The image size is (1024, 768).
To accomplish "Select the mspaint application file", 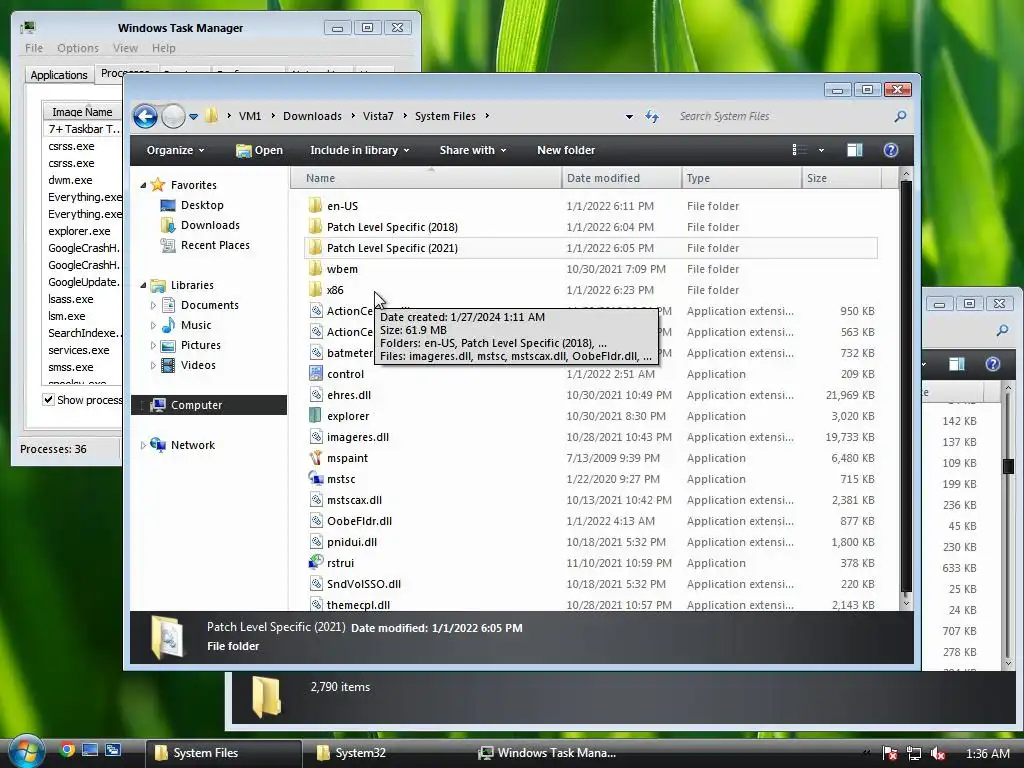I will pos(591,458).
